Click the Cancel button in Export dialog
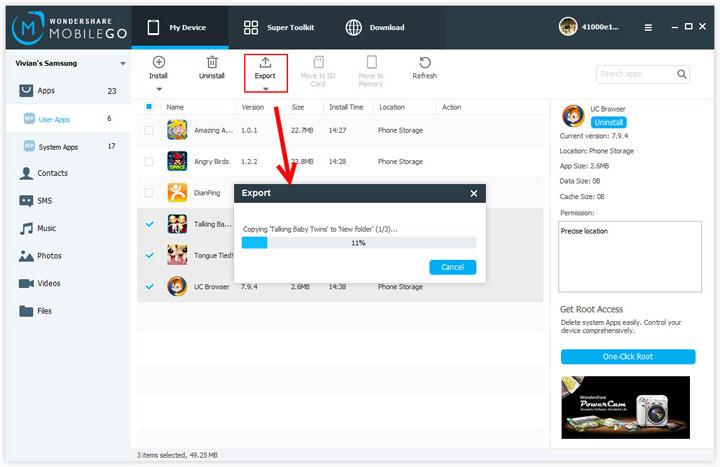The image size is (720, 467). (453, 267)
